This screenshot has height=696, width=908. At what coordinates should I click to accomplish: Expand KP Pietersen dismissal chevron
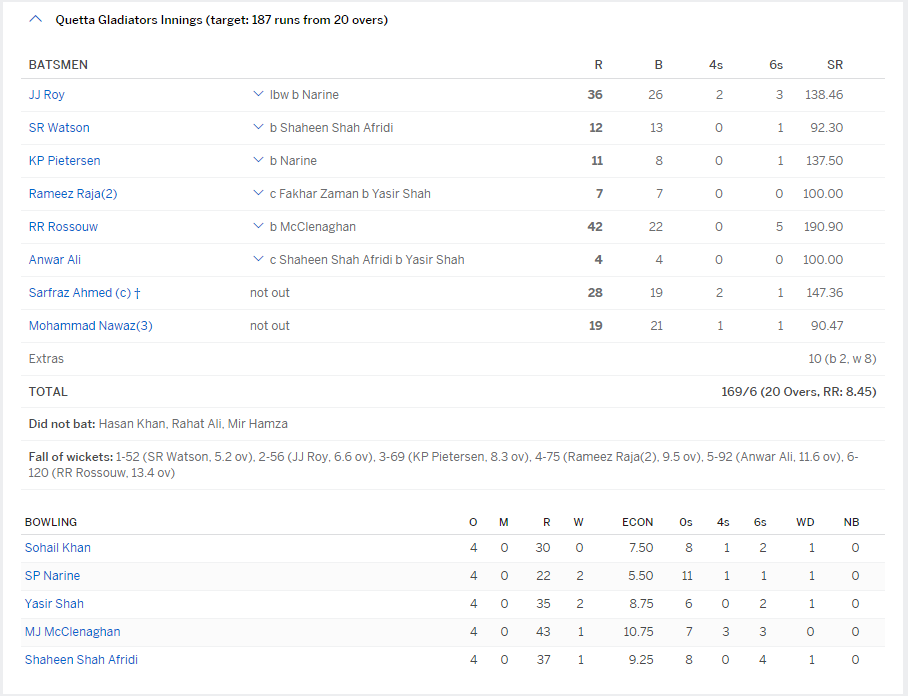(258, 161)
